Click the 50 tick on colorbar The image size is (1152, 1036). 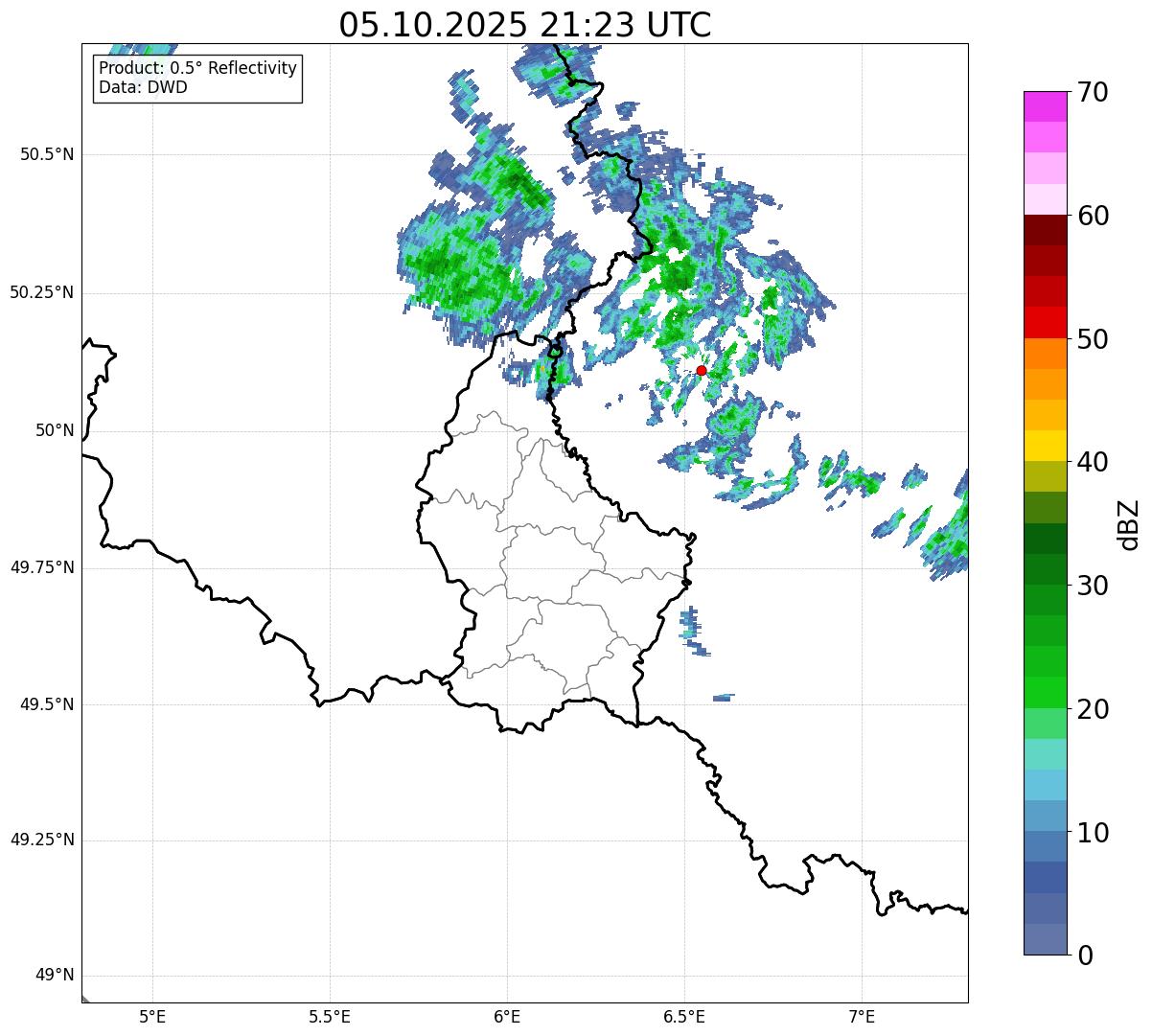(1094, 339)
